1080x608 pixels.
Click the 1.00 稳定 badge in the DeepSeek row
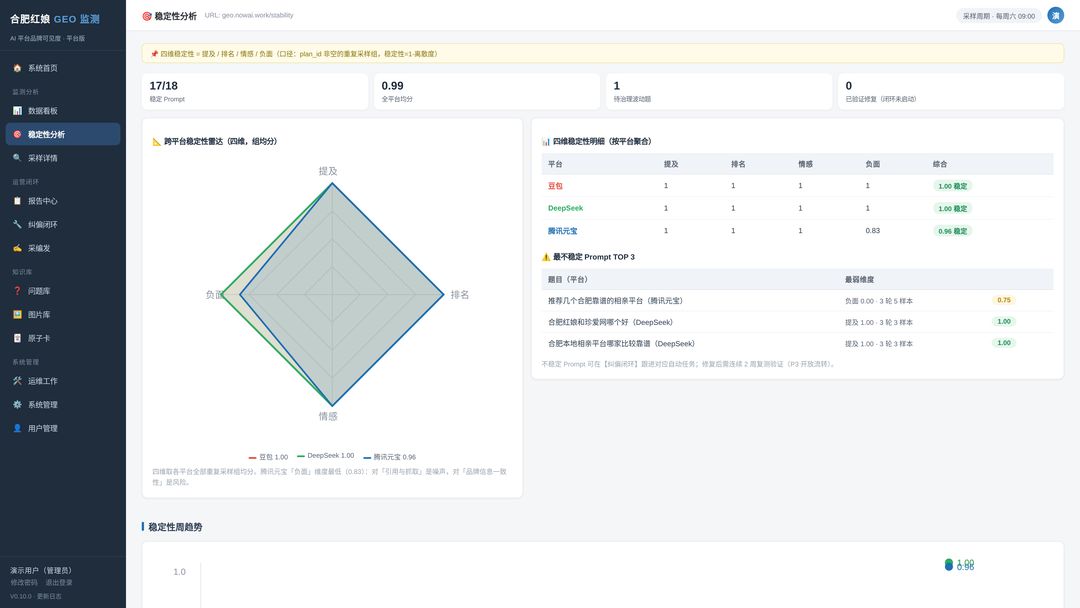click(x=953, y=209)
